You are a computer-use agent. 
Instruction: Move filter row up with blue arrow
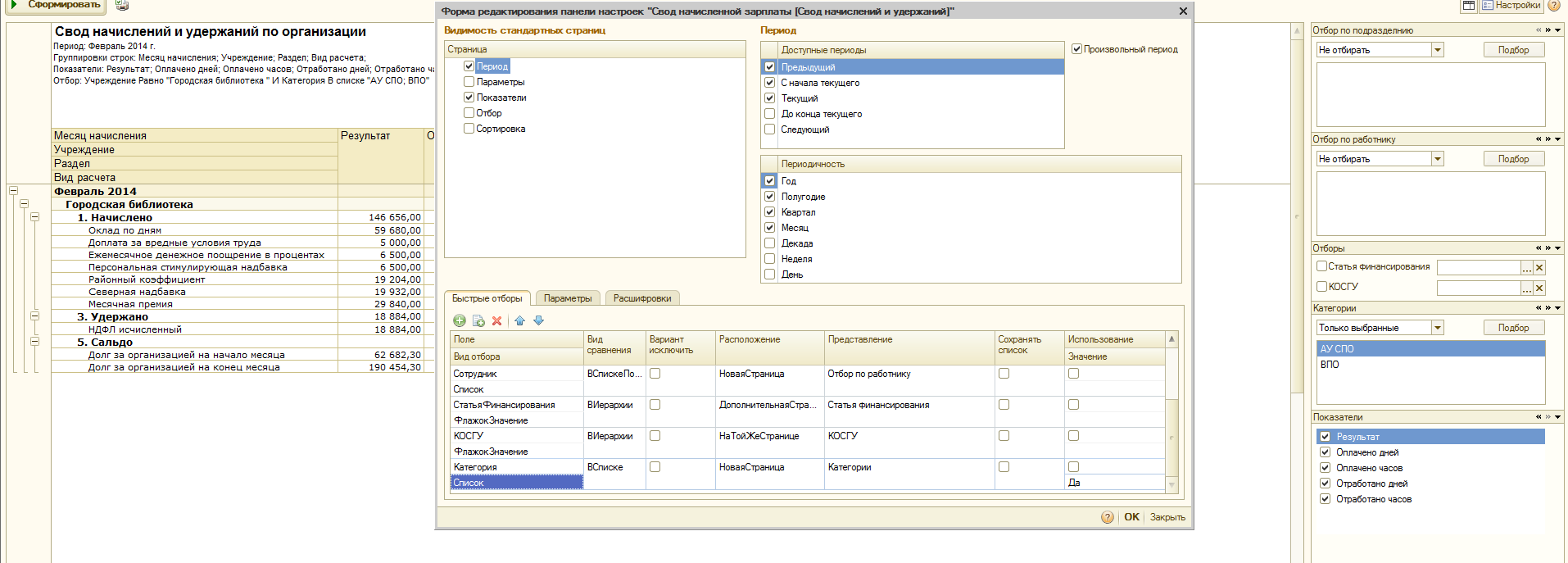tap(519, 321)
